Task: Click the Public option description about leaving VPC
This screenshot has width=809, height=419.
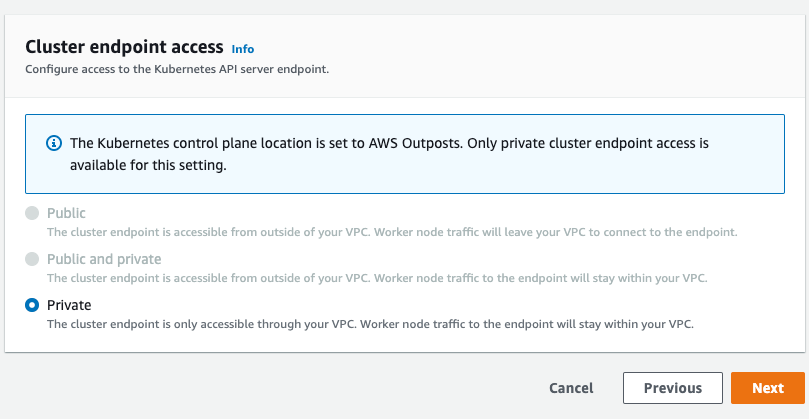Action: pyautogui.click(x=392, y=232)
